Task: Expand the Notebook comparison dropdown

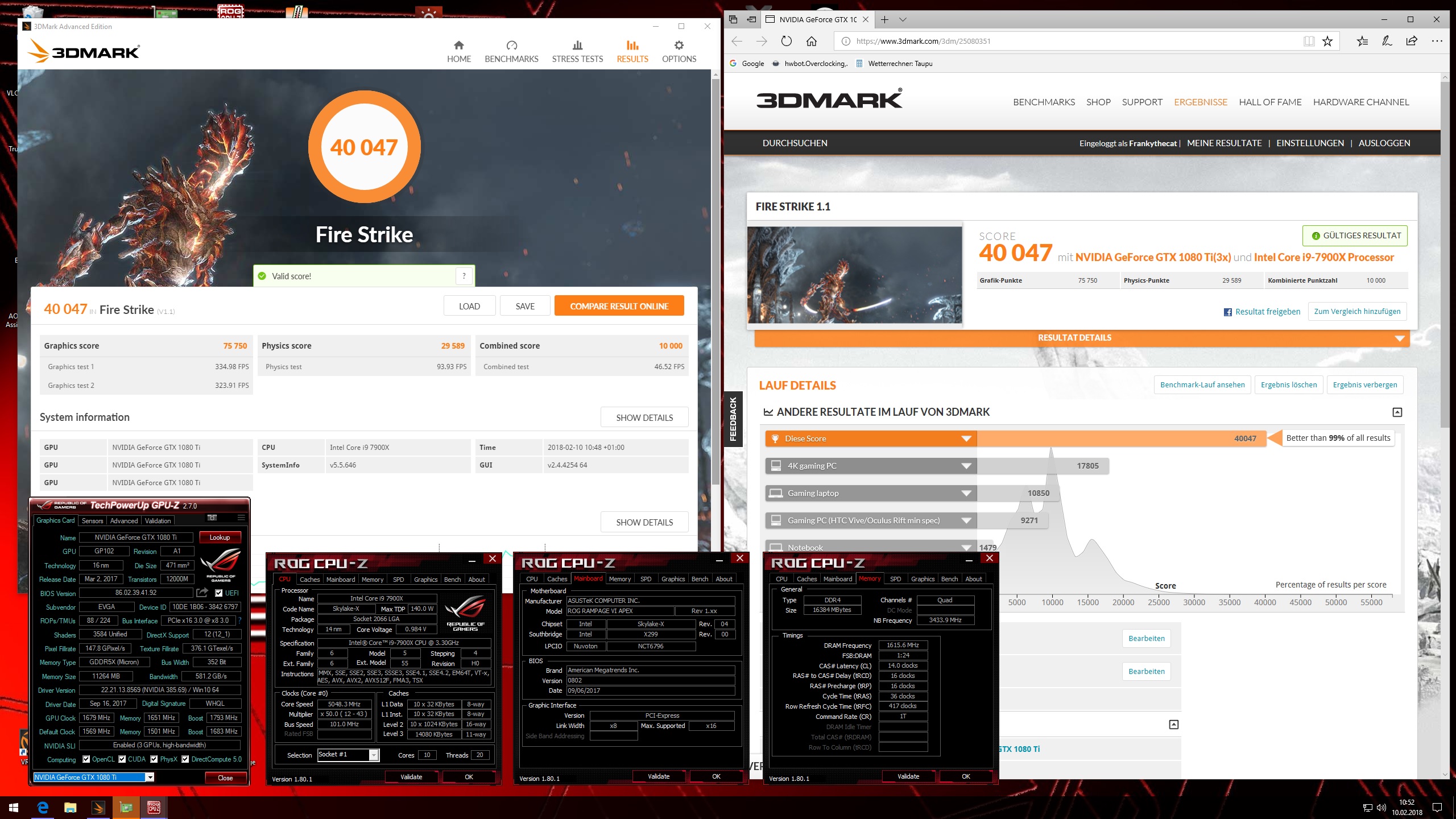Action: coord(966,547)
